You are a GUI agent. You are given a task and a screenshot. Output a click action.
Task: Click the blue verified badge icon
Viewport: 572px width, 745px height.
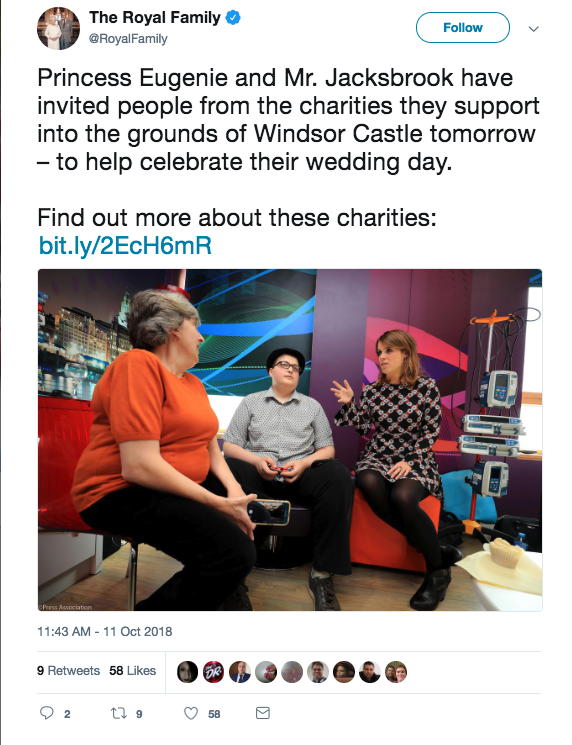pos(233,18)
